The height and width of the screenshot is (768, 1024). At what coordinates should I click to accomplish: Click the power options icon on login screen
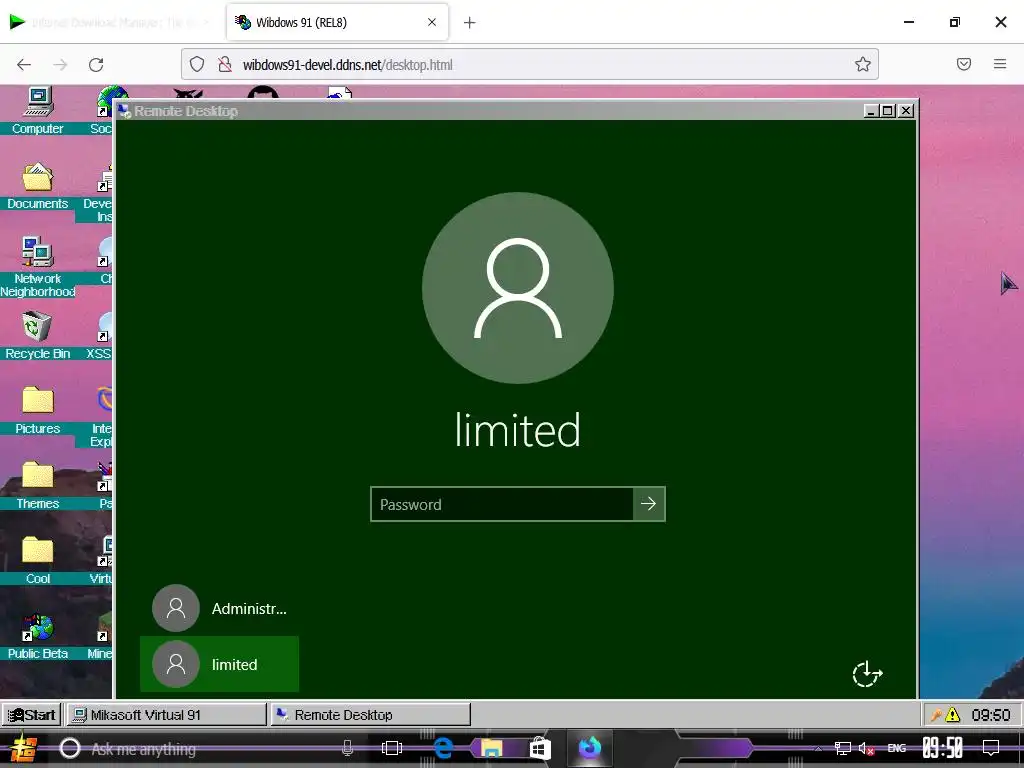click(867, 674)
